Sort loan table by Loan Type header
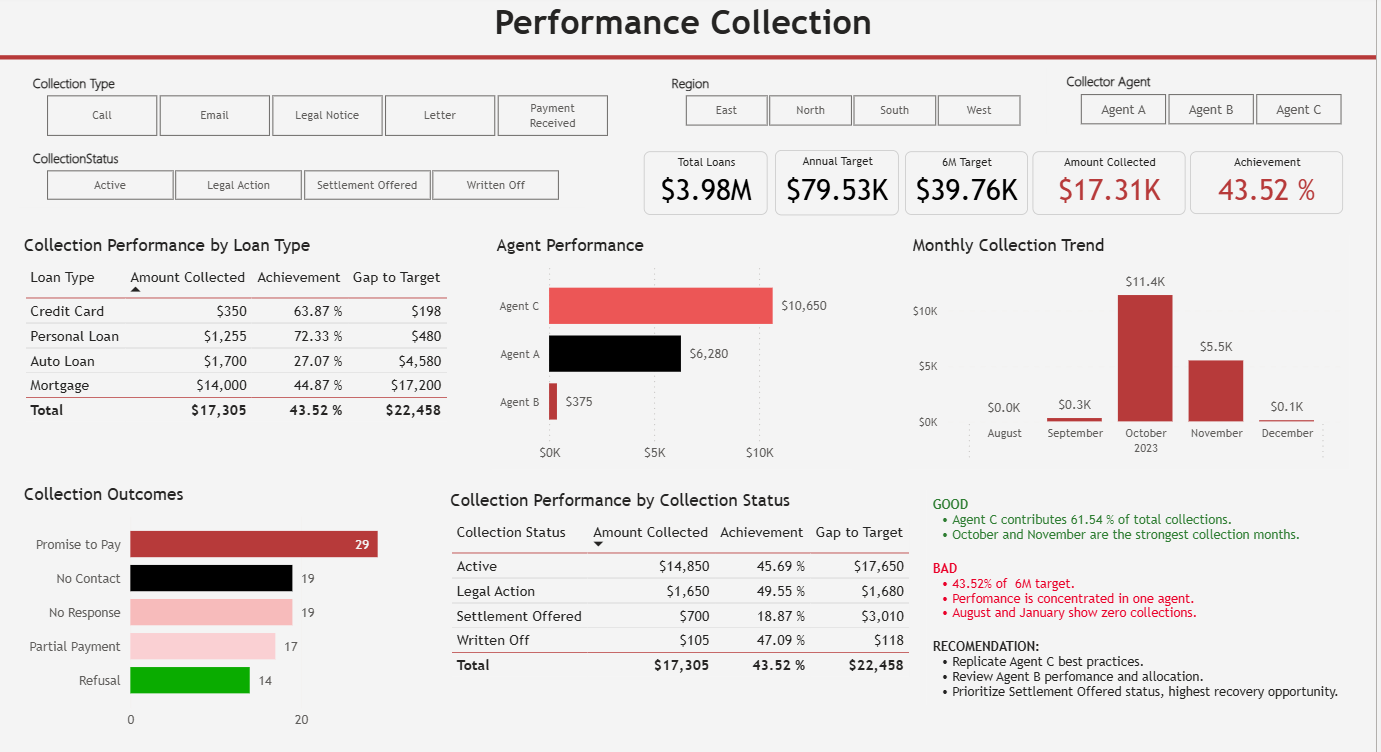Image resolution: width=1381 pixels, height=752 pixels. pos(62,277)
